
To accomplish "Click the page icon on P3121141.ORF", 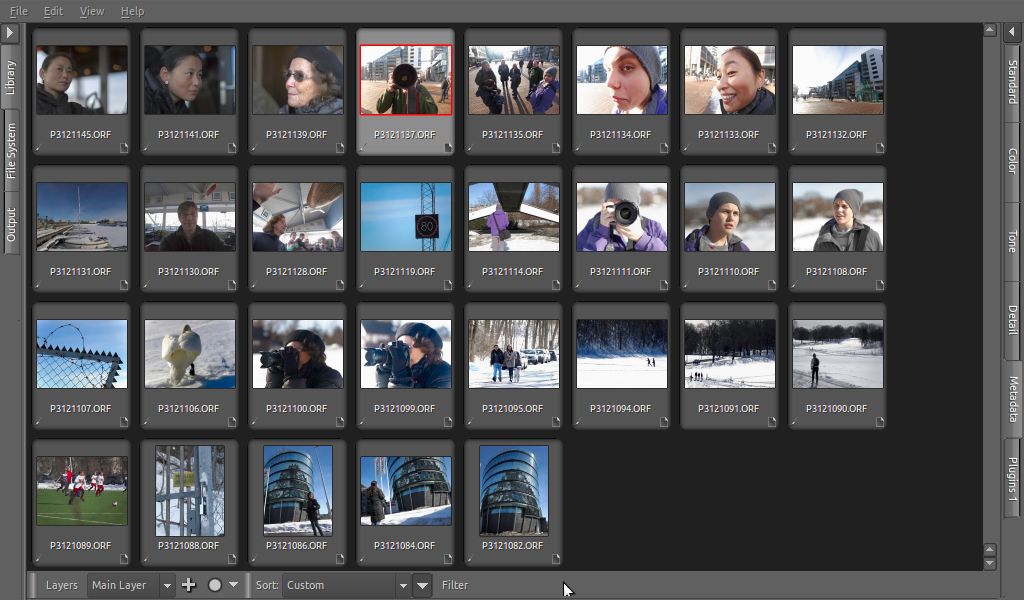I will [x=232, y=148].
